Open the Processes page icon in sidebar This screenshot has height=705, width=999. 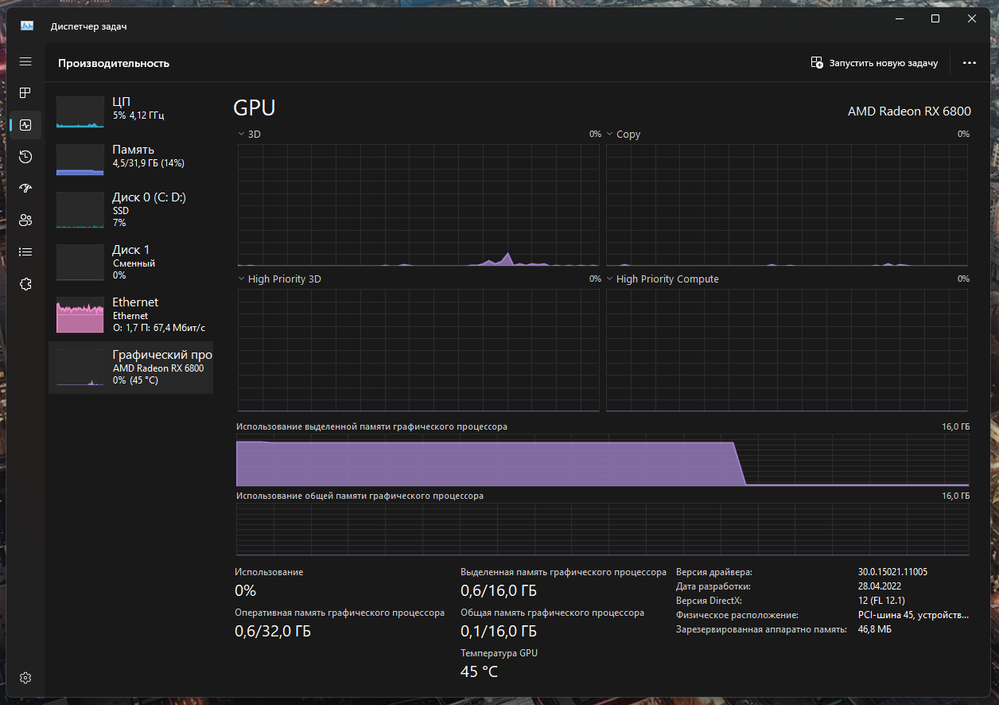[25, 93]
